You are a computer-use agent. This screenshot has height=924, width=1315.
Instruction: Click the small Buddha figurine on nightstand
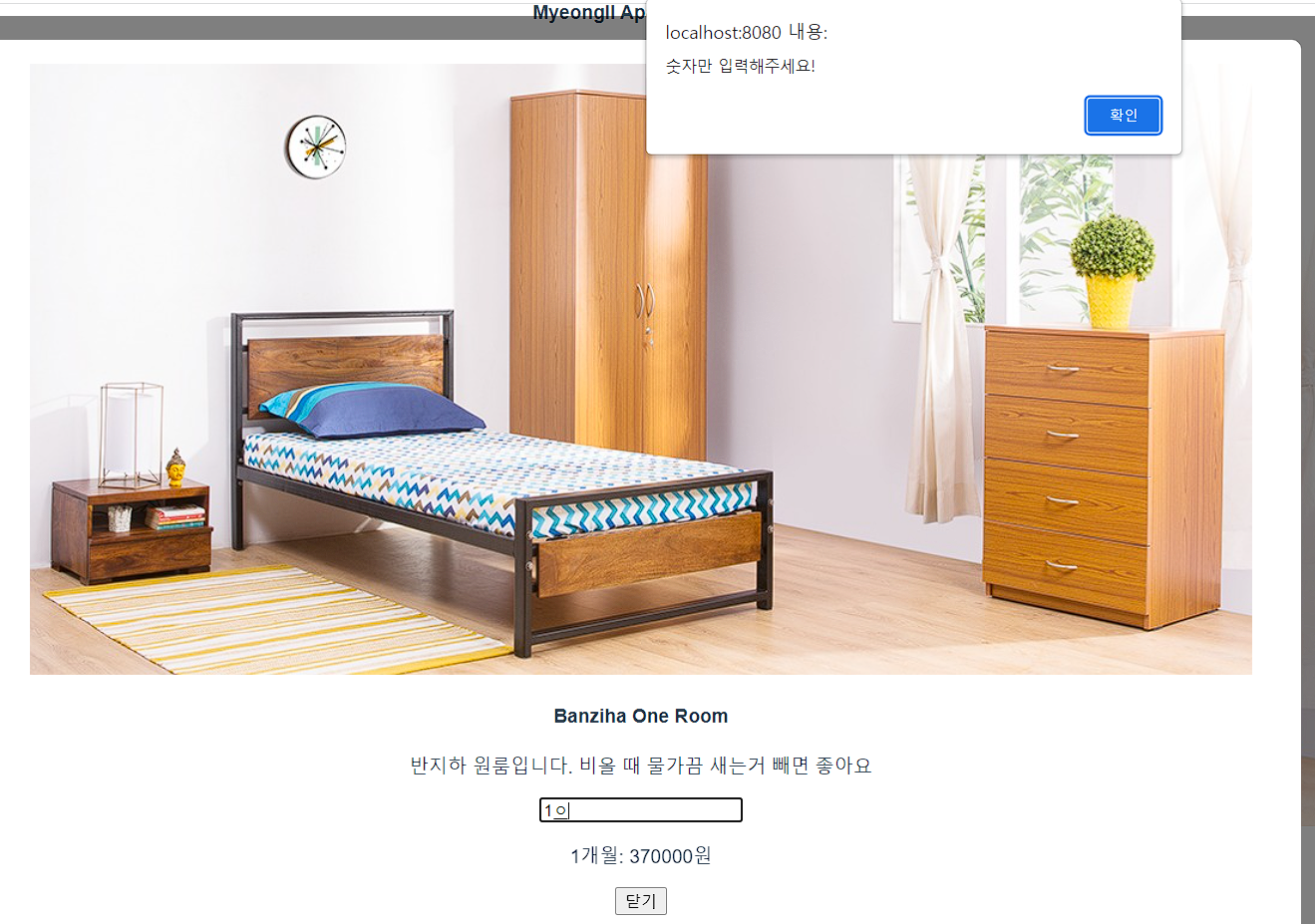click(176, 467)
